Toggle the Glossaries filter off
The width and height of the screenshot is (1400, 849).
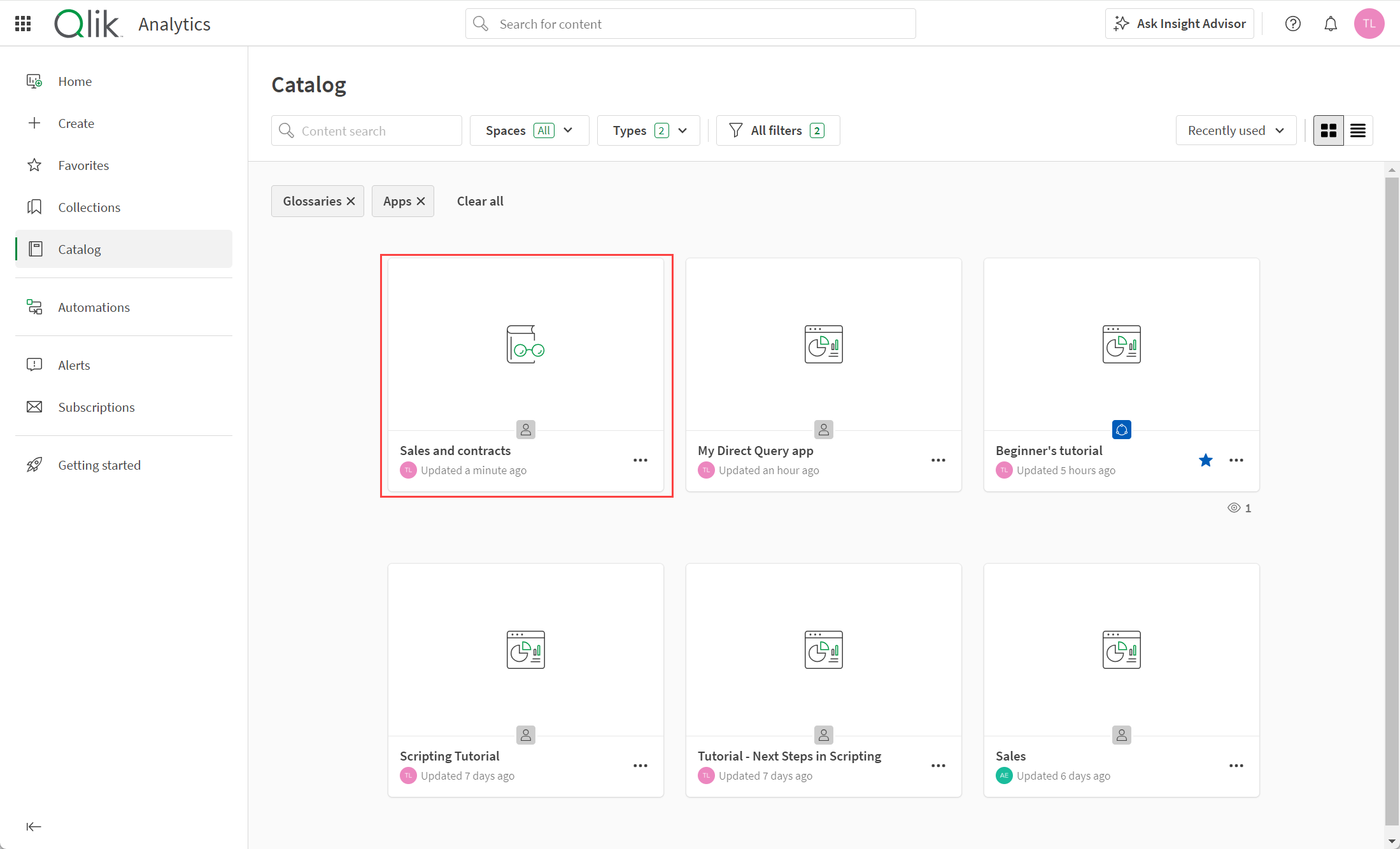[350, 200]
